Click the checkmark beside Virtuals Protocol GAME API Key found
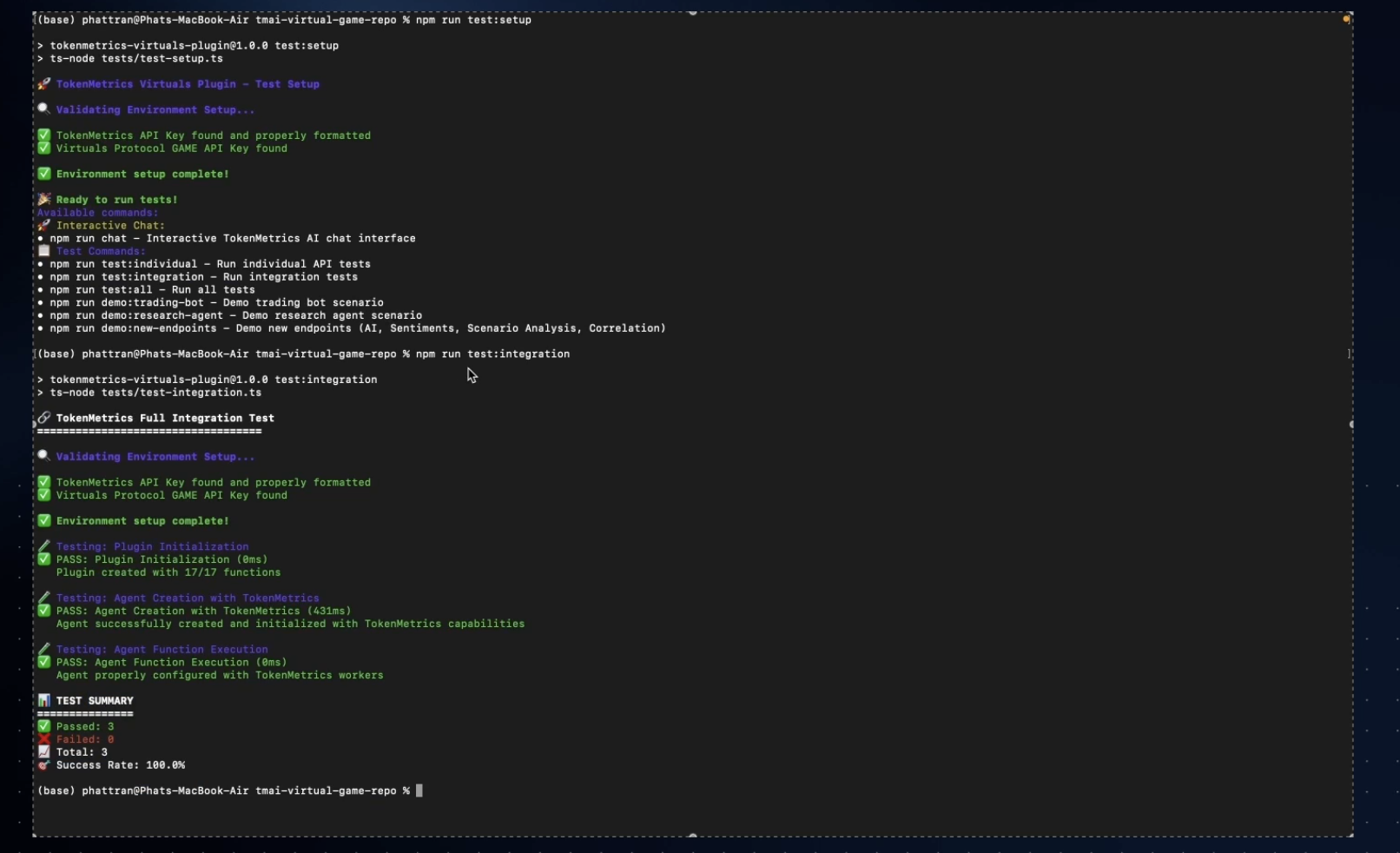This screenshot has width=1400, height=853. point(44,148)
